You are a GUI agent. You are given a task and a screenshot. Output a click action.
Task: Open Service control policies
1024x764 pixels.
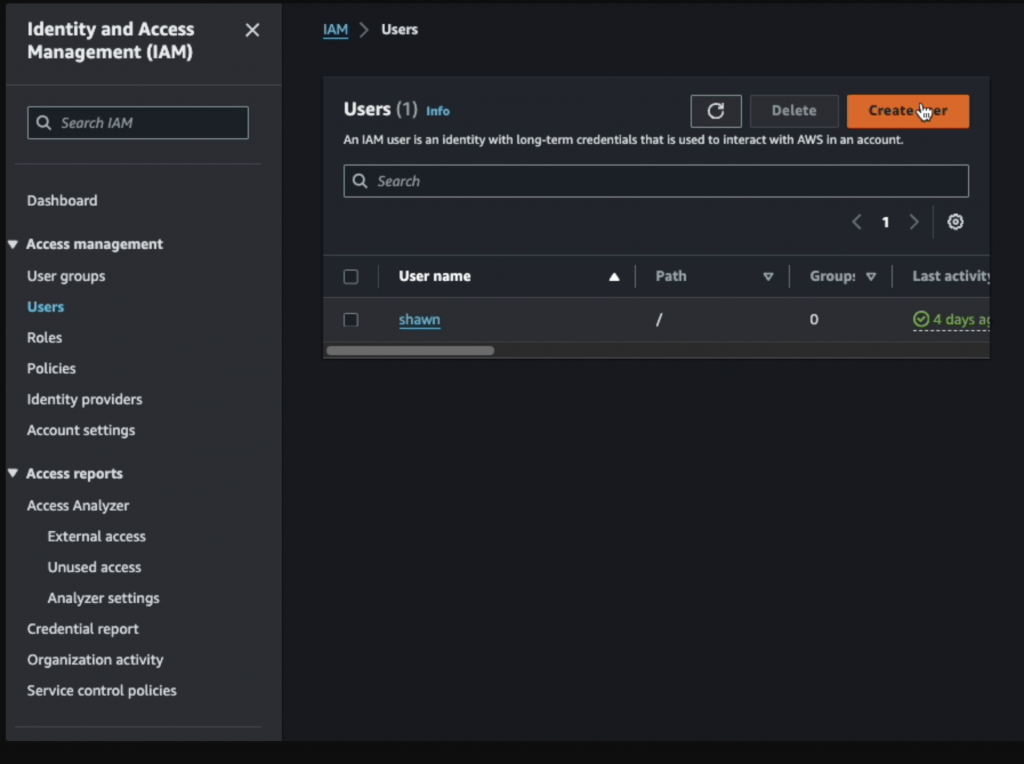tap(102, 690)
